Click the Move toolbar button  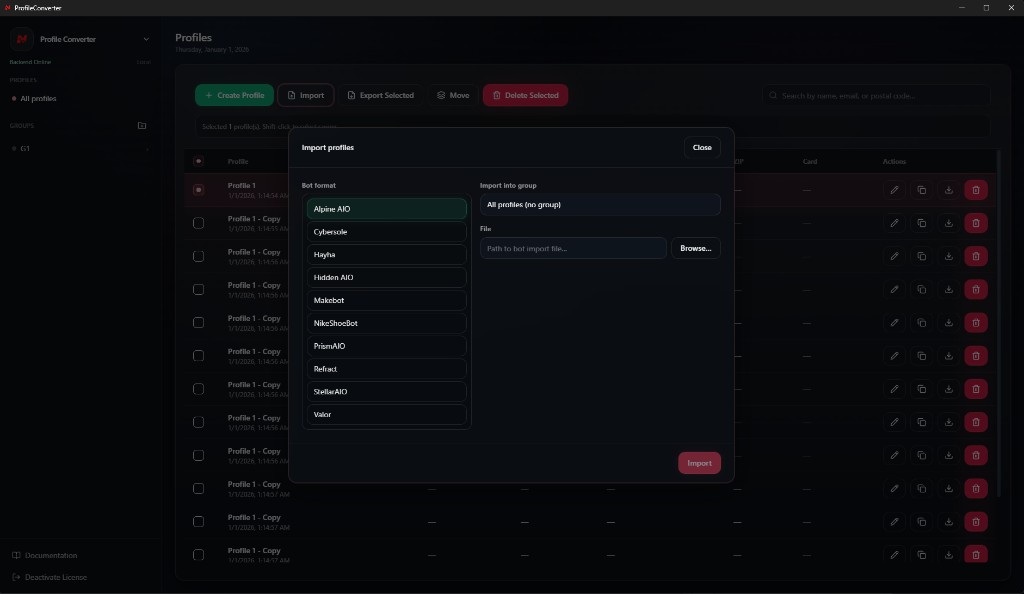[453, 95]
